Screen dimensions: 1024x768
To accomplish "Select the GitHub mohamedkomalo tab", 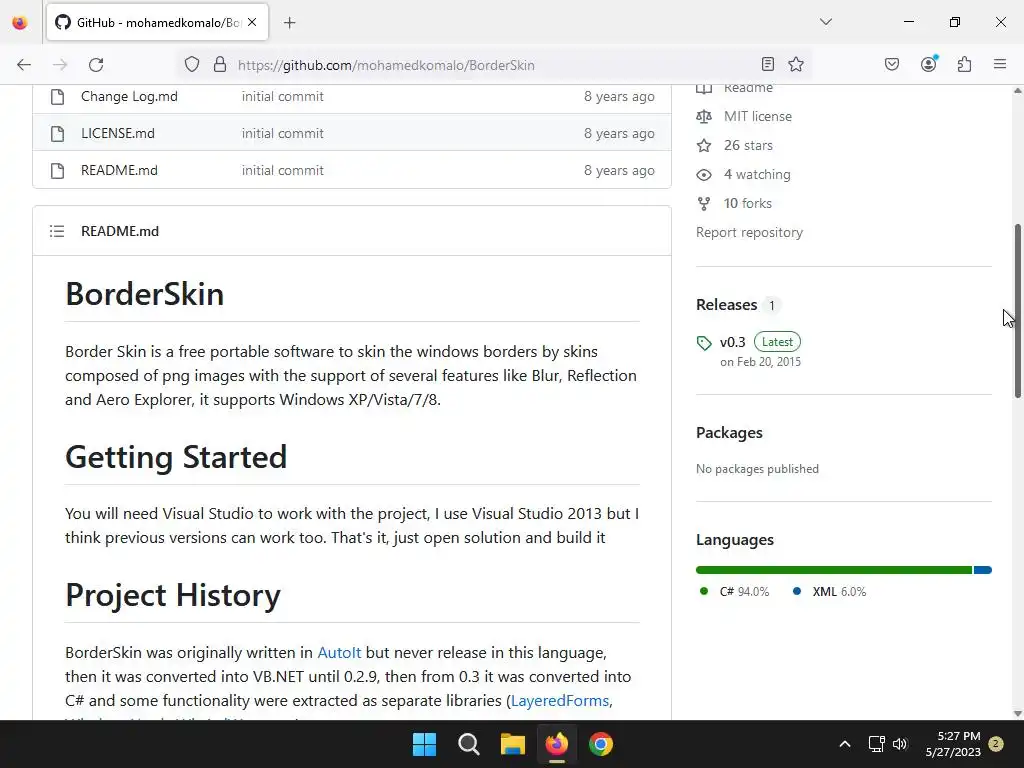I will (x=157, y=22).
